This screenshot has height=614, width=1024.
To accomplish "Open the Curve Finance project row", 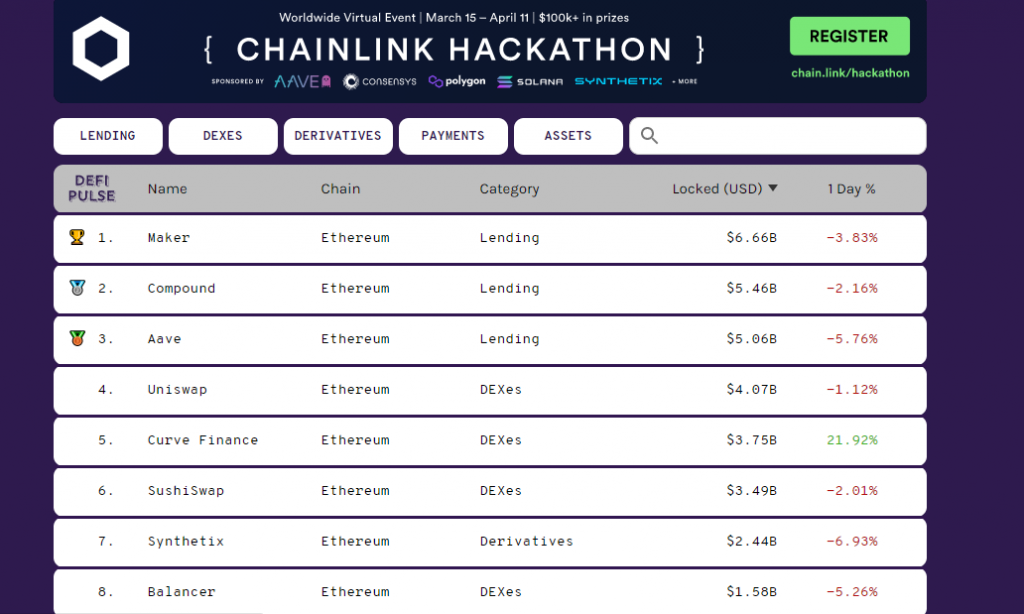I will pos(203,440).
